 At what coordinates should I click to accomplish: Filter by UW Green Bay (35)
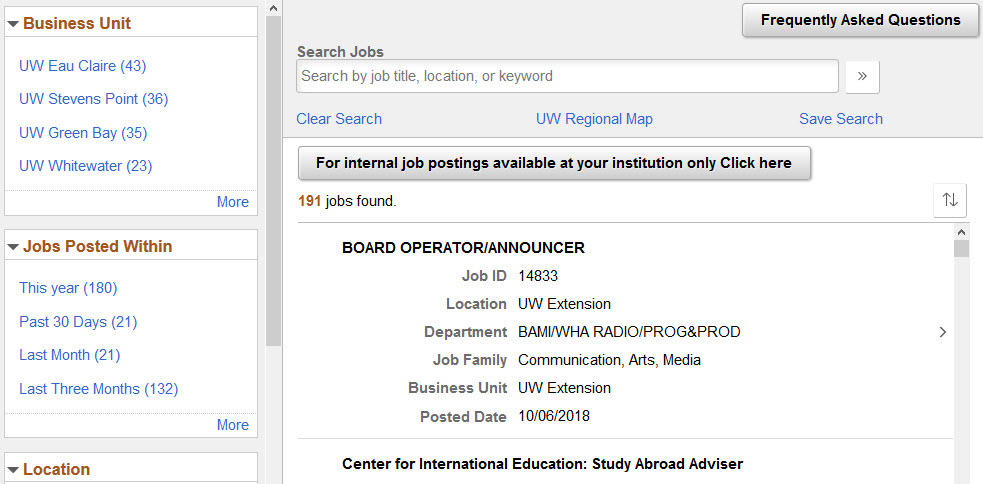83,133
